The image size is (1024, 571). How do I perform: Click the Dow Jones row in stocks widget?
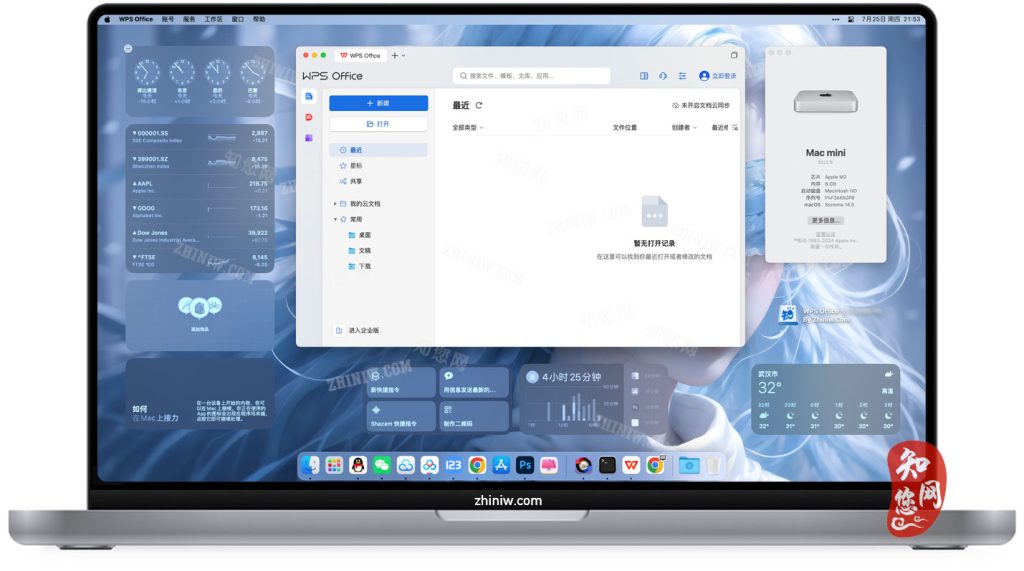[200, 236]
